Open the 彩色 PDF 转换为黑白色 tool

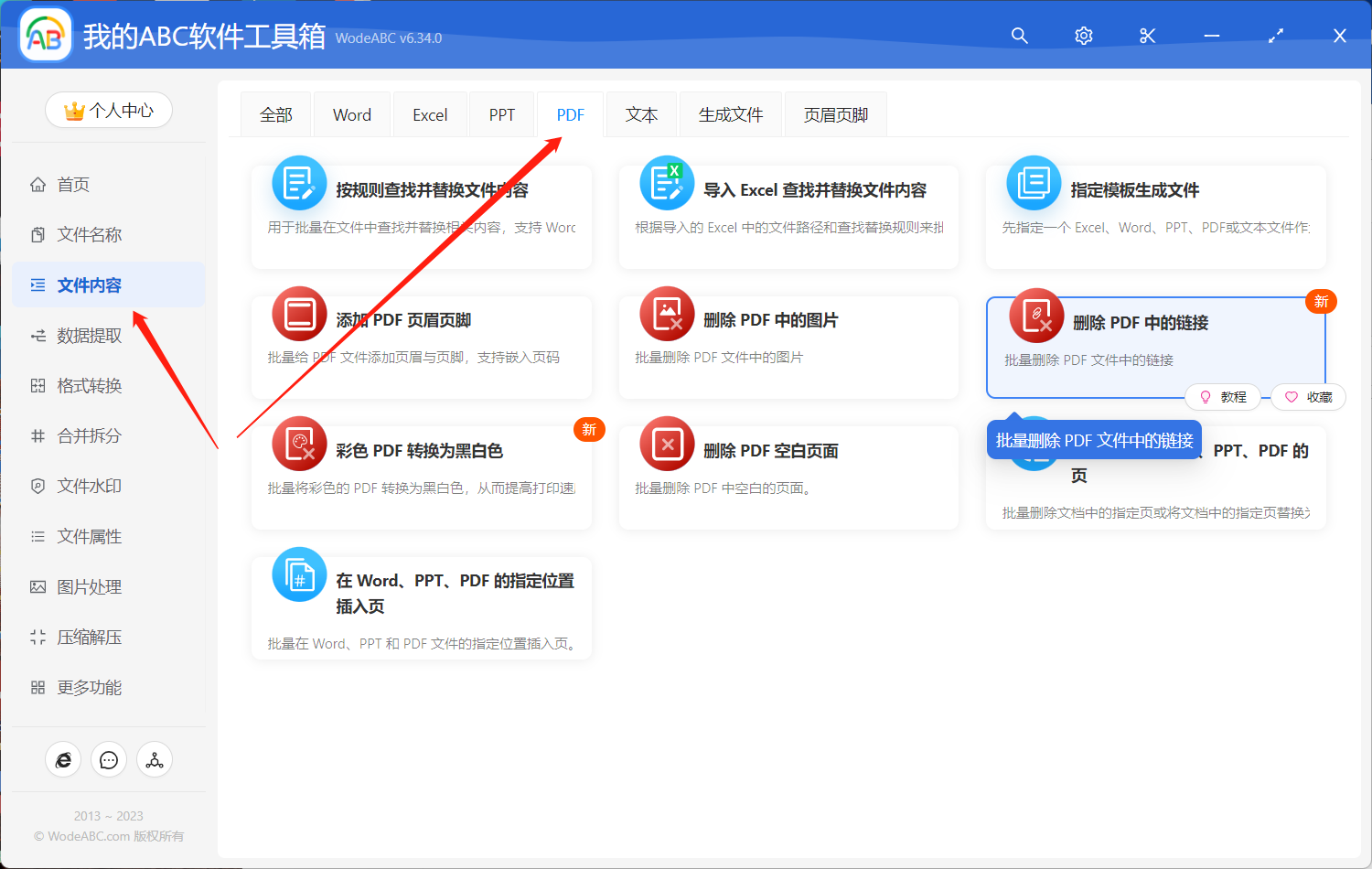pyautogui.click(x=421, y=476)
